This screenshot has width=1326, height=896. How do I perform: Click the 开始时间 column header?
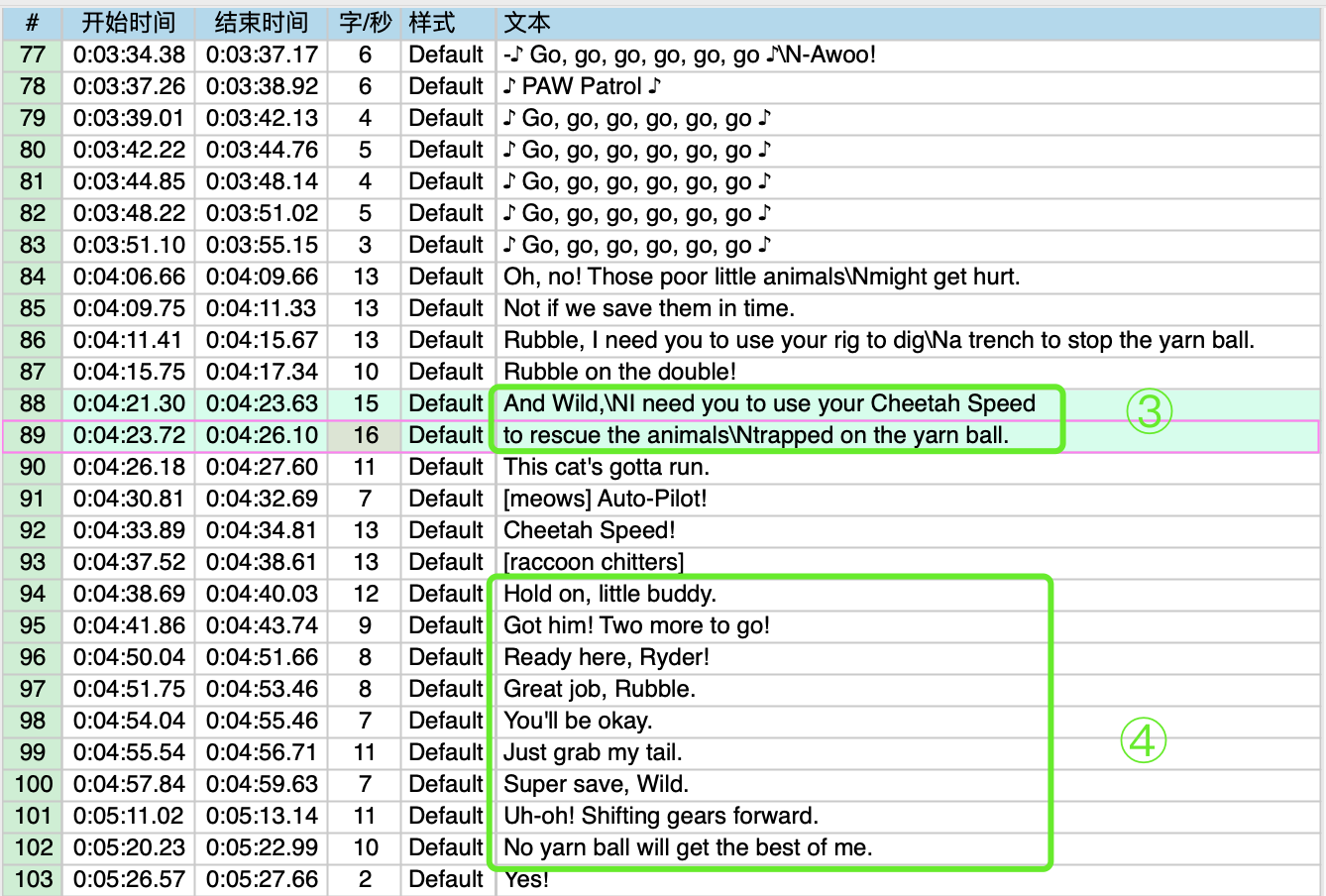tap(129, 23)
